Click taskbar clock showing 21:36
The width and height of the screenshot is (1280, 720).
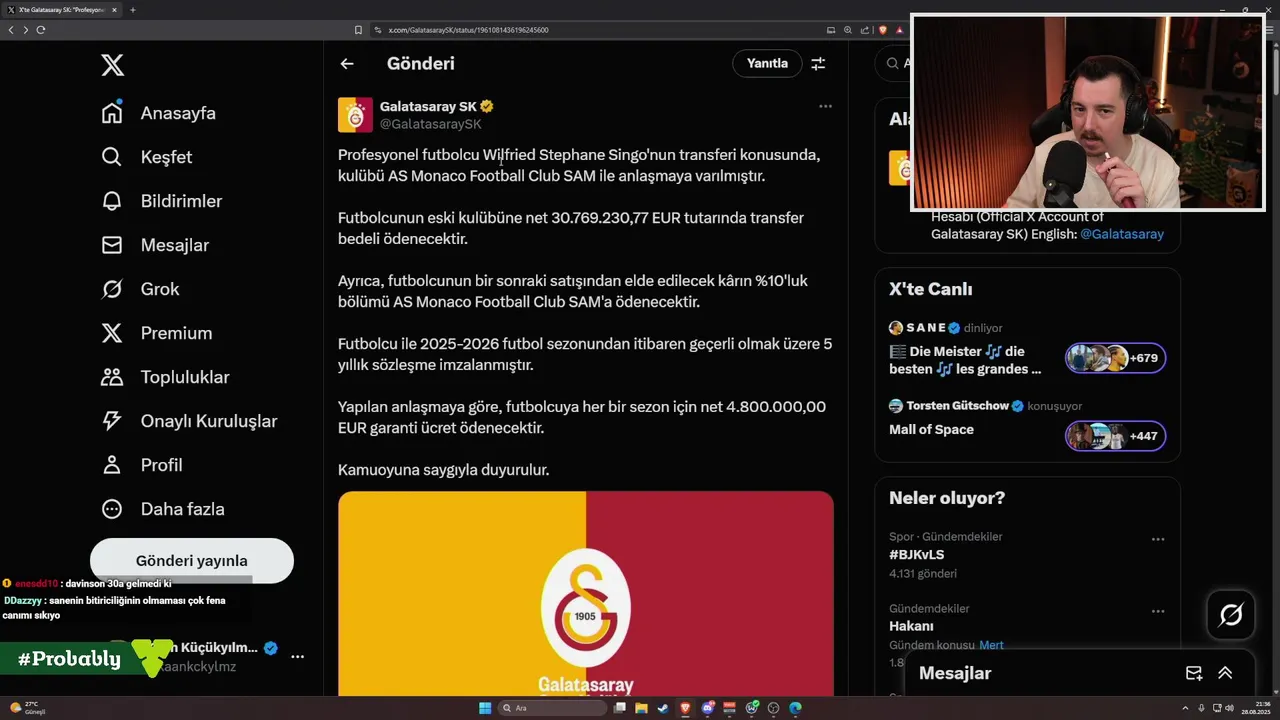(1254, 708)
